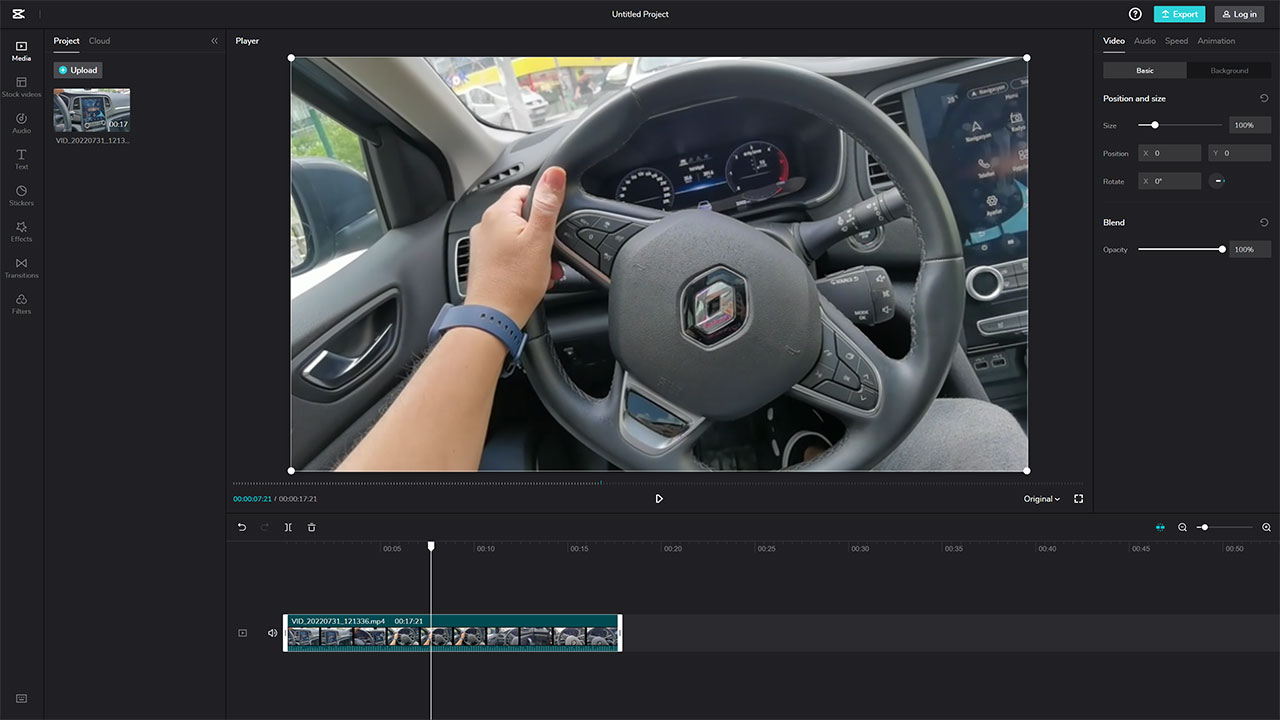Viewport: 1280px width, 720px height.
Task: Open the Media panel in sidebar
Action: click(x=21, y=51)
